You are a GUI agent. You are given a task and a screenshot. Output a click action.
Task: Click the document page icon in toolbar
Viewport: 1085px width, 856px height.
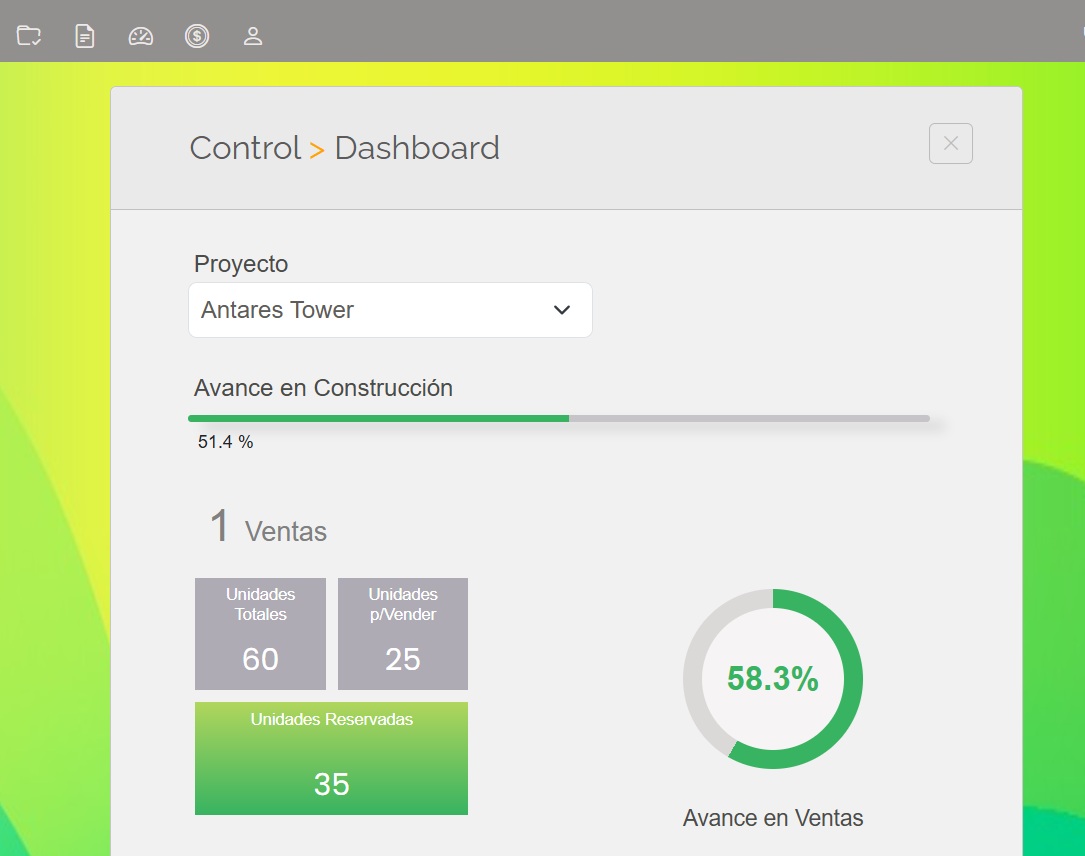85,36
